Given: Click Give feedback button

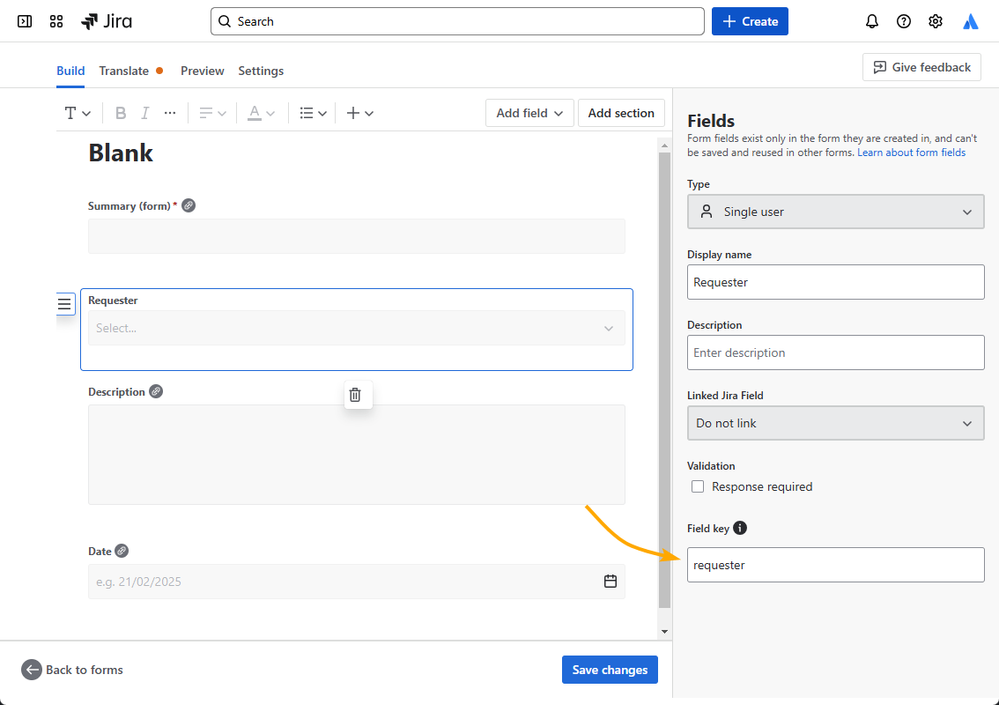Looking at the screenshot, I should (921, 67).
